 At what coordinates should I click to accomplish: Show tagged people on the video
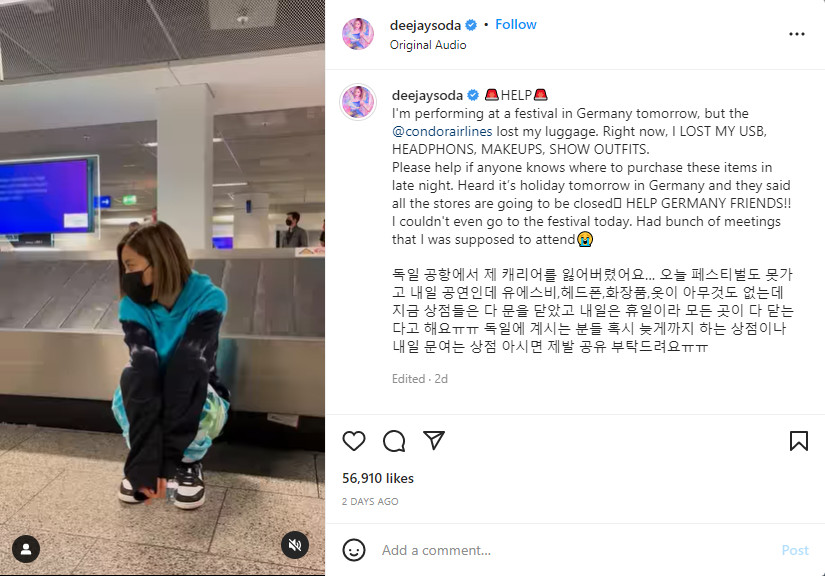[x=26, y=549]
